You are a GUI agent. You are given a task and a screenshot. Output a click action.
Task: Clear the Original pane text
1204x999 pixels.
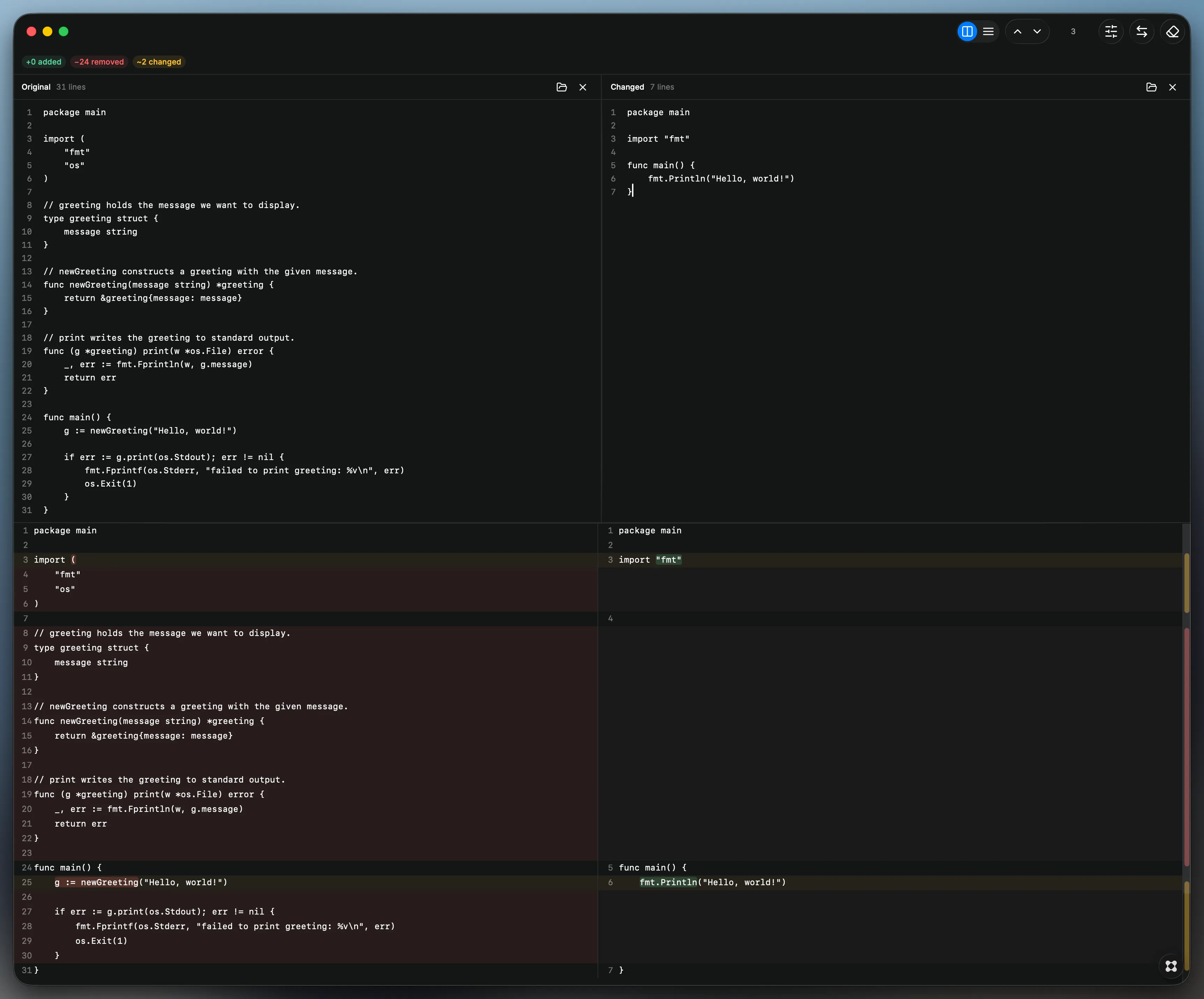click(x=583, y=87)
